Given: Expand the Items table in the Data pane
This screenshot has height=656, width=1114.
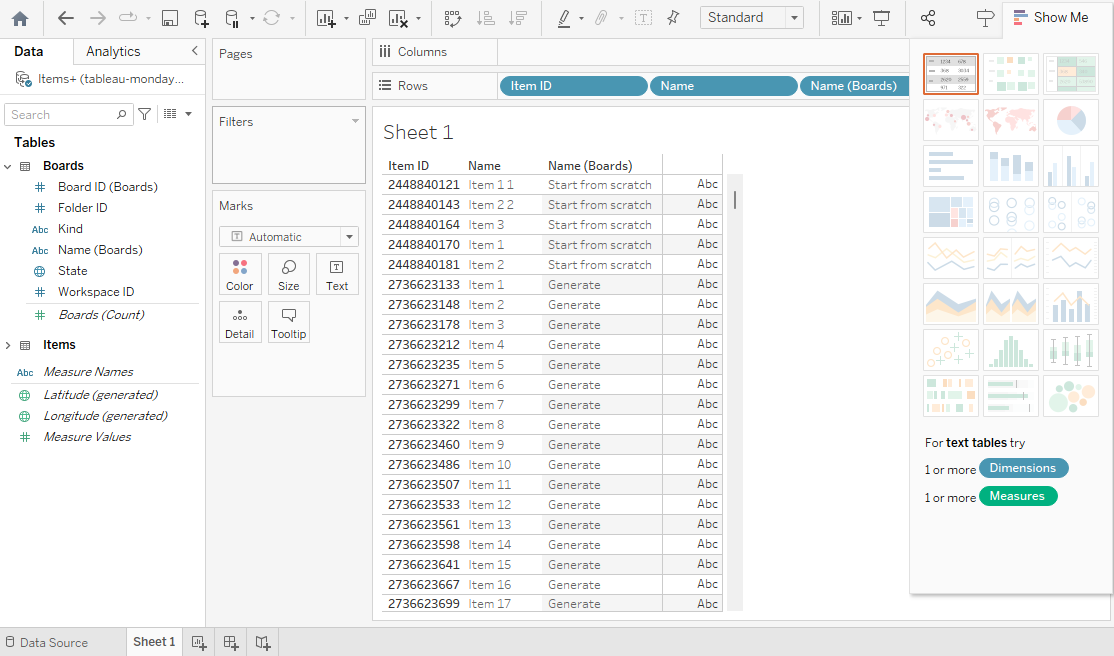Looking at the screenshot, I should [x=9, y=345].
